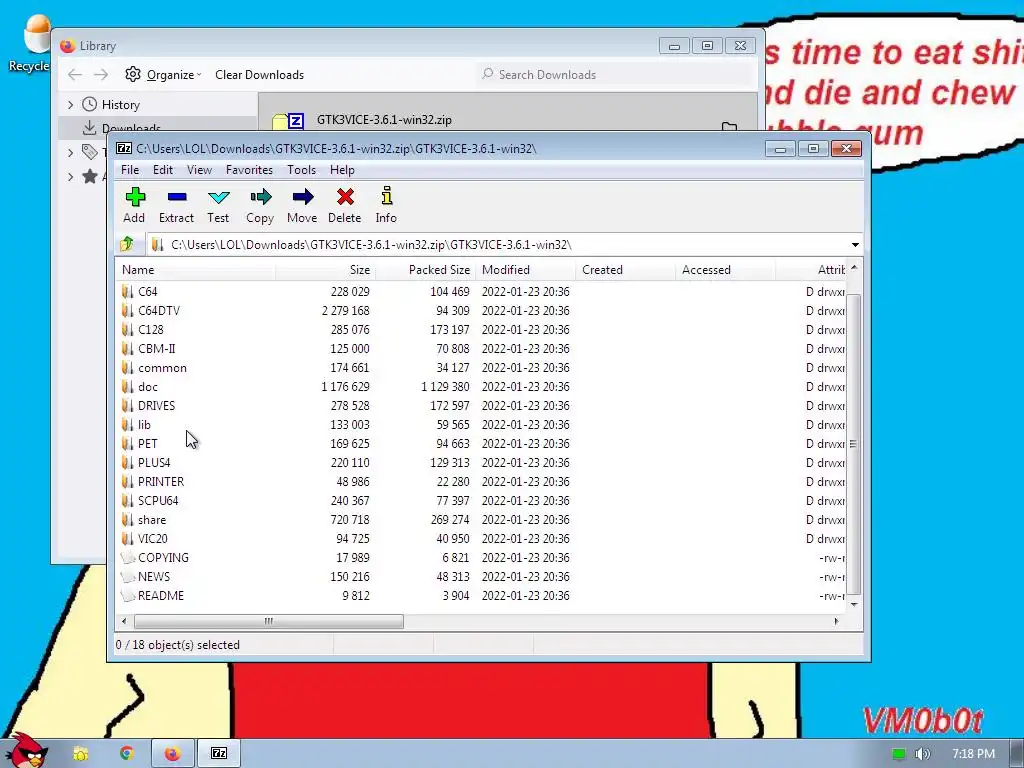Select the DRIVES folder icon
Viewport: 1024px width, 768px height.
click(x=127, y=406)
